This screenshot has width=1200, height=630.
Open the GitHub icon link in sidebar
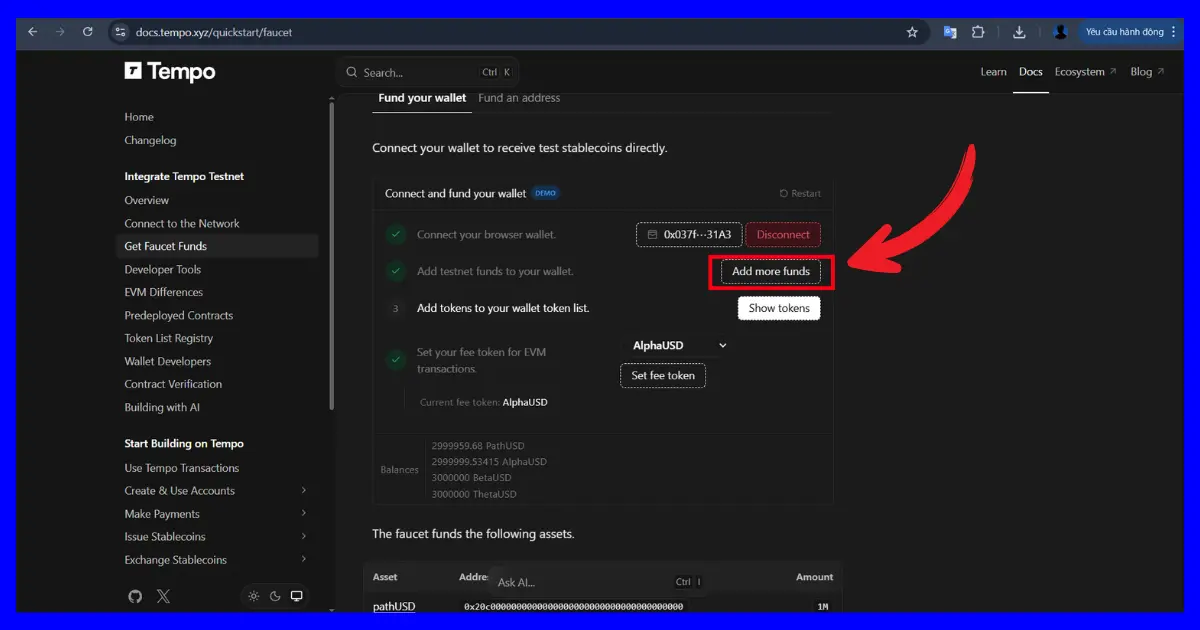pyautogui.click(x=135, y=596)
